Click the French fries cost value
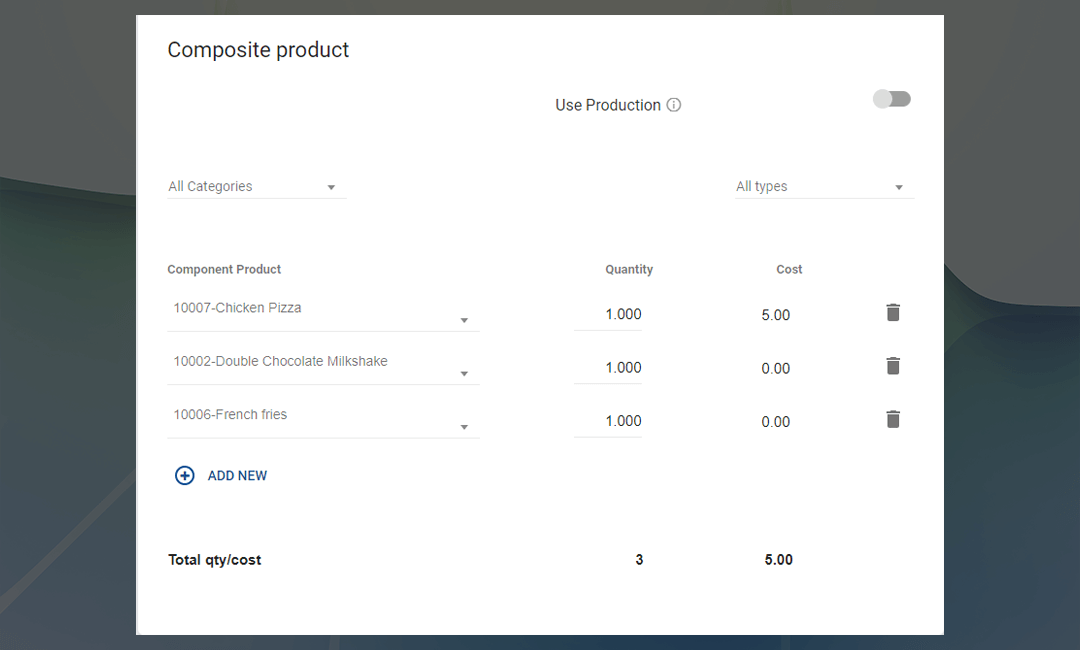Screen dimensions: 1080x650 coord(775,421)
